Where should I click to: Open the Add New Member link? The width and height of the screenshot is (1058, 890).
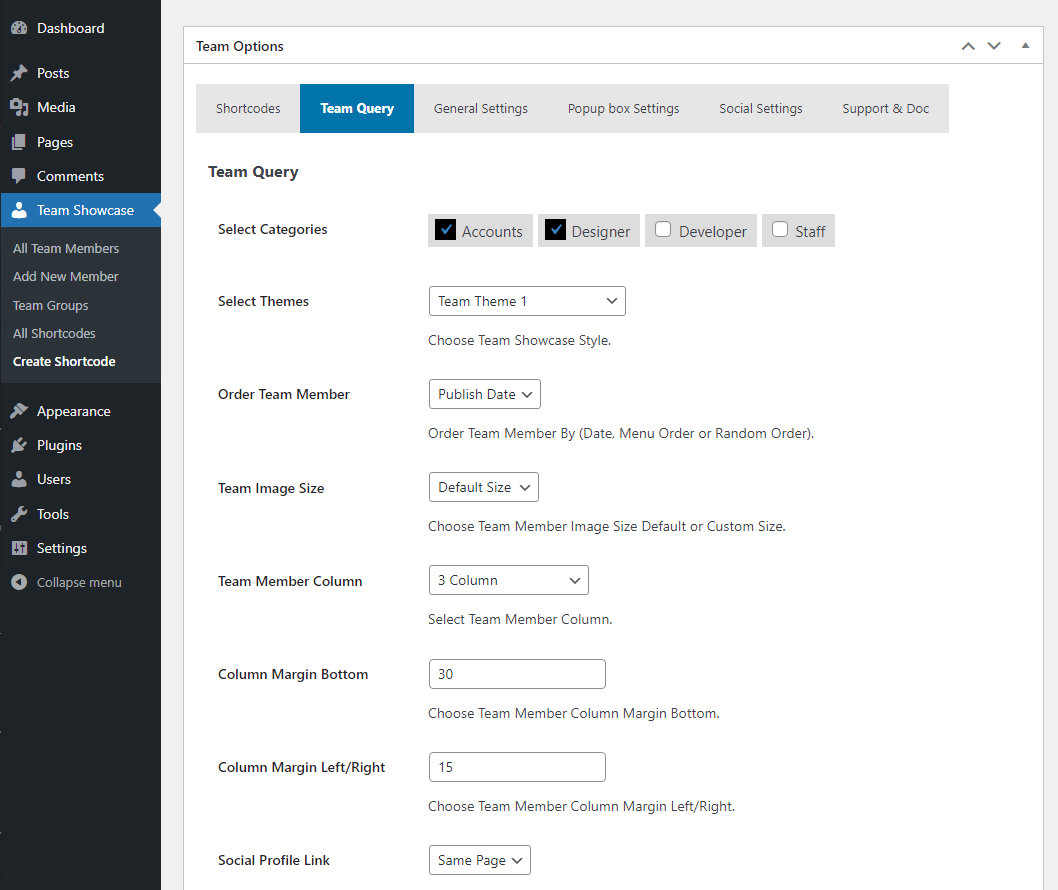click(66, 276)
